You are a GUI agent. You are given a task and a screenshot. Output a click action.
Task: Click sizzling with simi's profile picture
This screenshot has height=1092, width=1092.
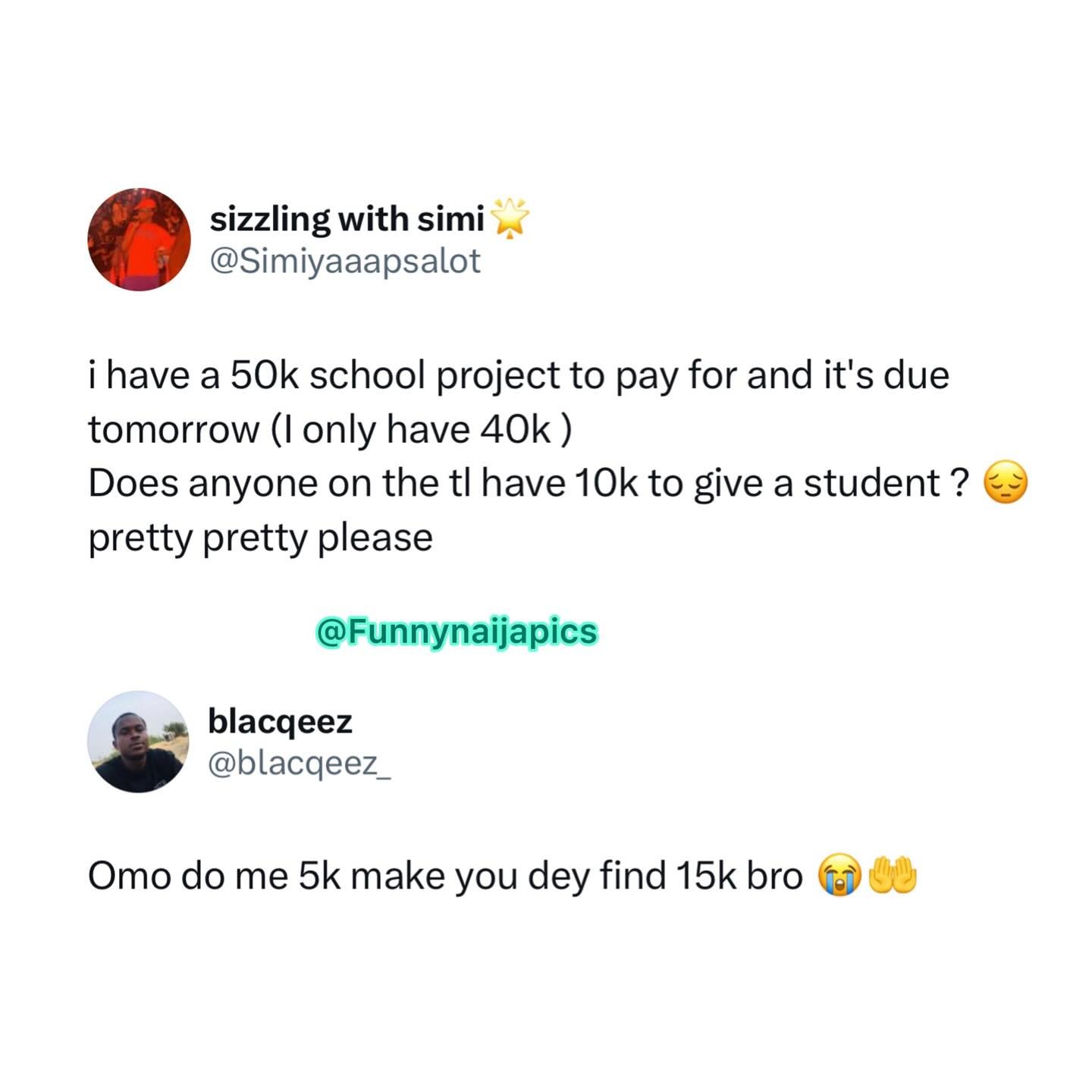[139, 240]
